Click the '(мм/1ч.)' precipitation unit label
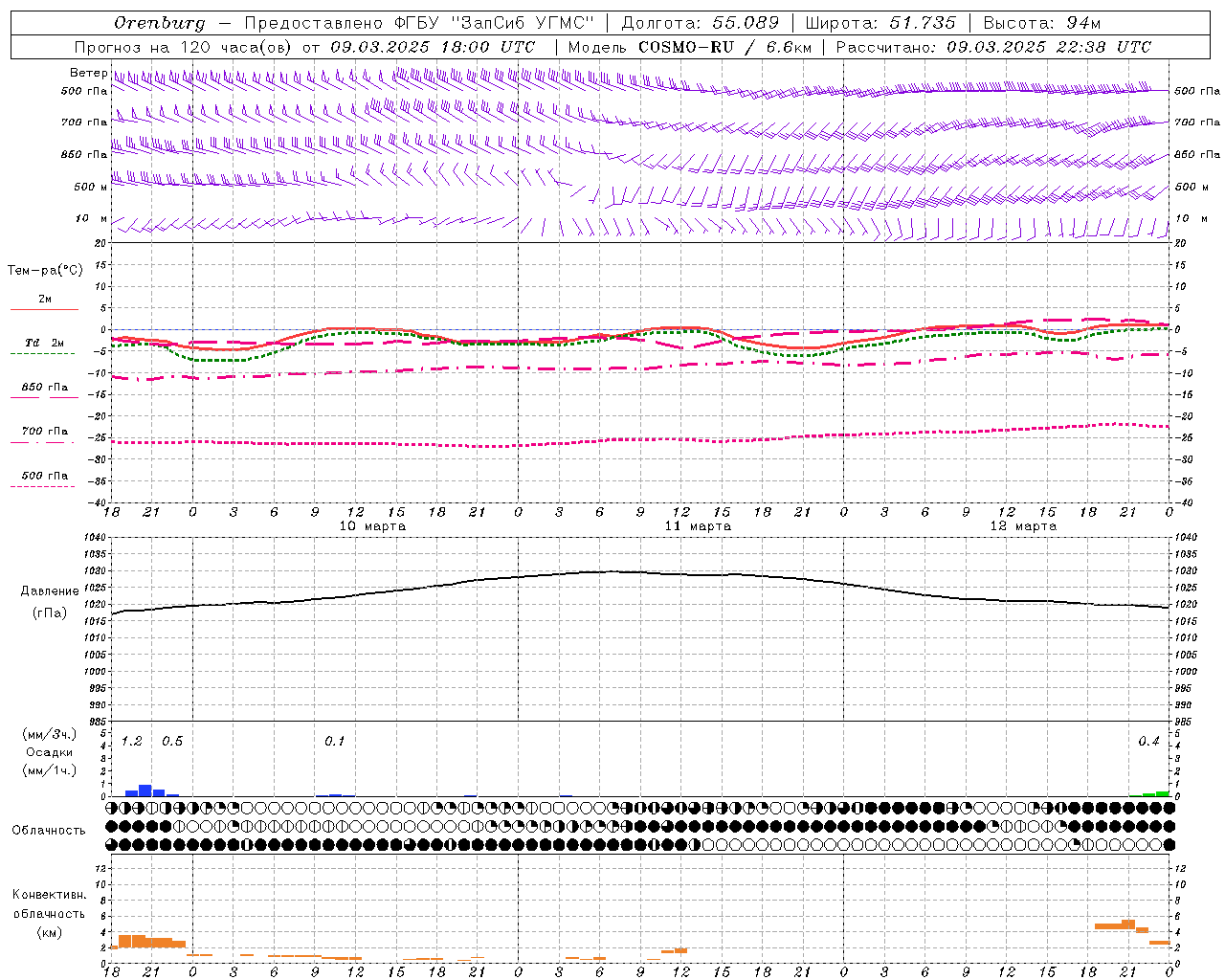 coord(50,770)
